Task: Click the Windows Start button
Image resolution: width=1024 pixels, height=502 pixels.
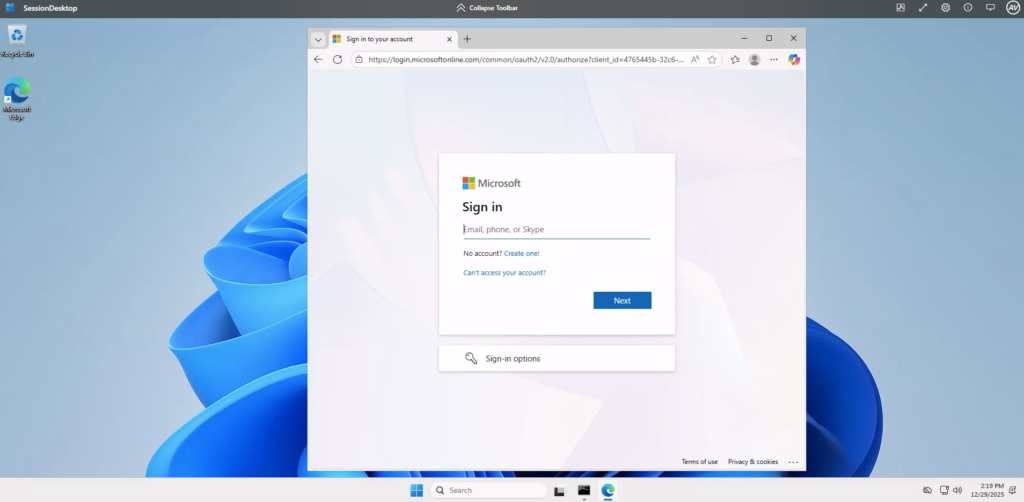Action: click(x=416, y=490)
